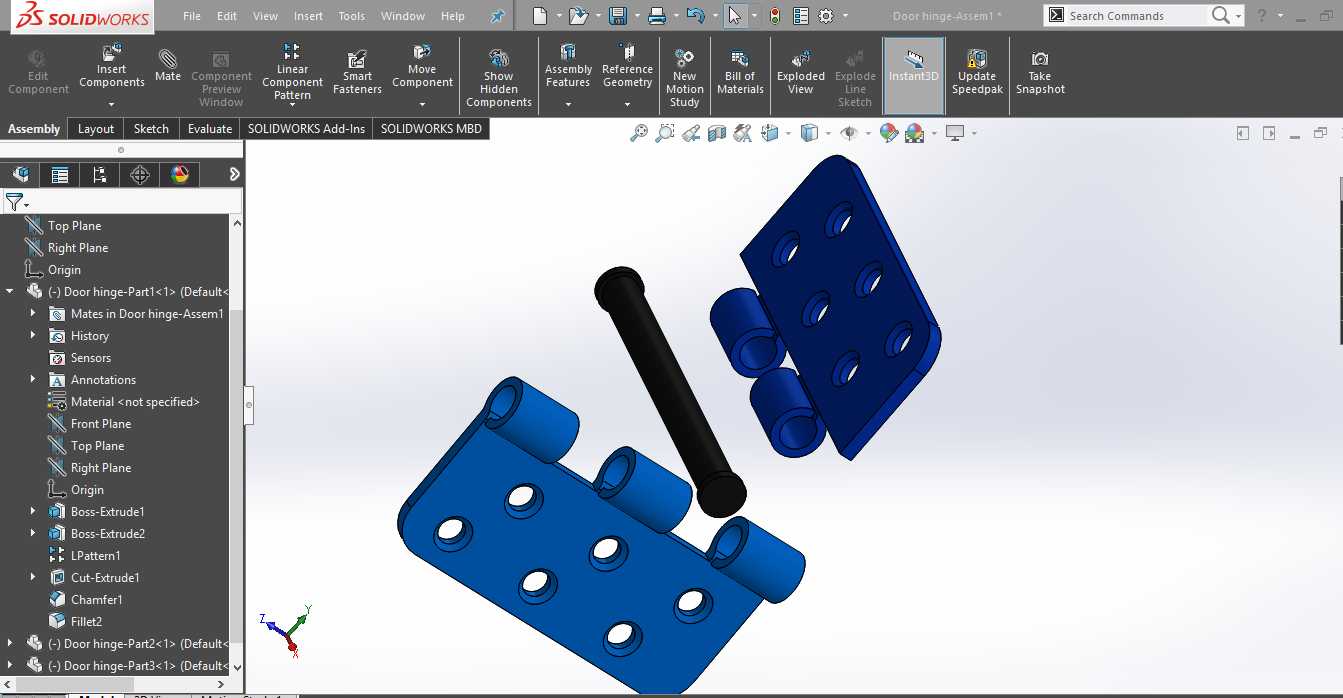Switch to SOLIDWORKS Add-Ins tab
The height and width of the screenshot is (698, 1343).
click(x=306, y=128)
